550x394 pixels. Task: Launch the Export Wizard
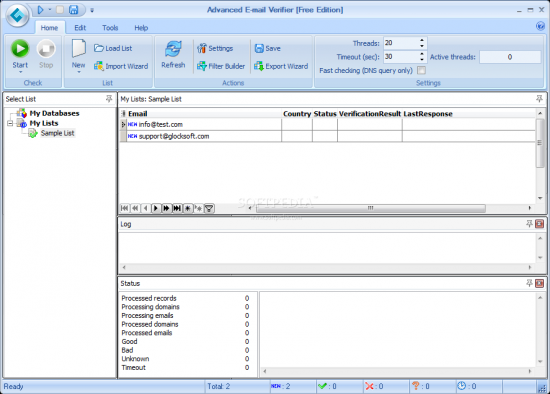tap(281, 66)
